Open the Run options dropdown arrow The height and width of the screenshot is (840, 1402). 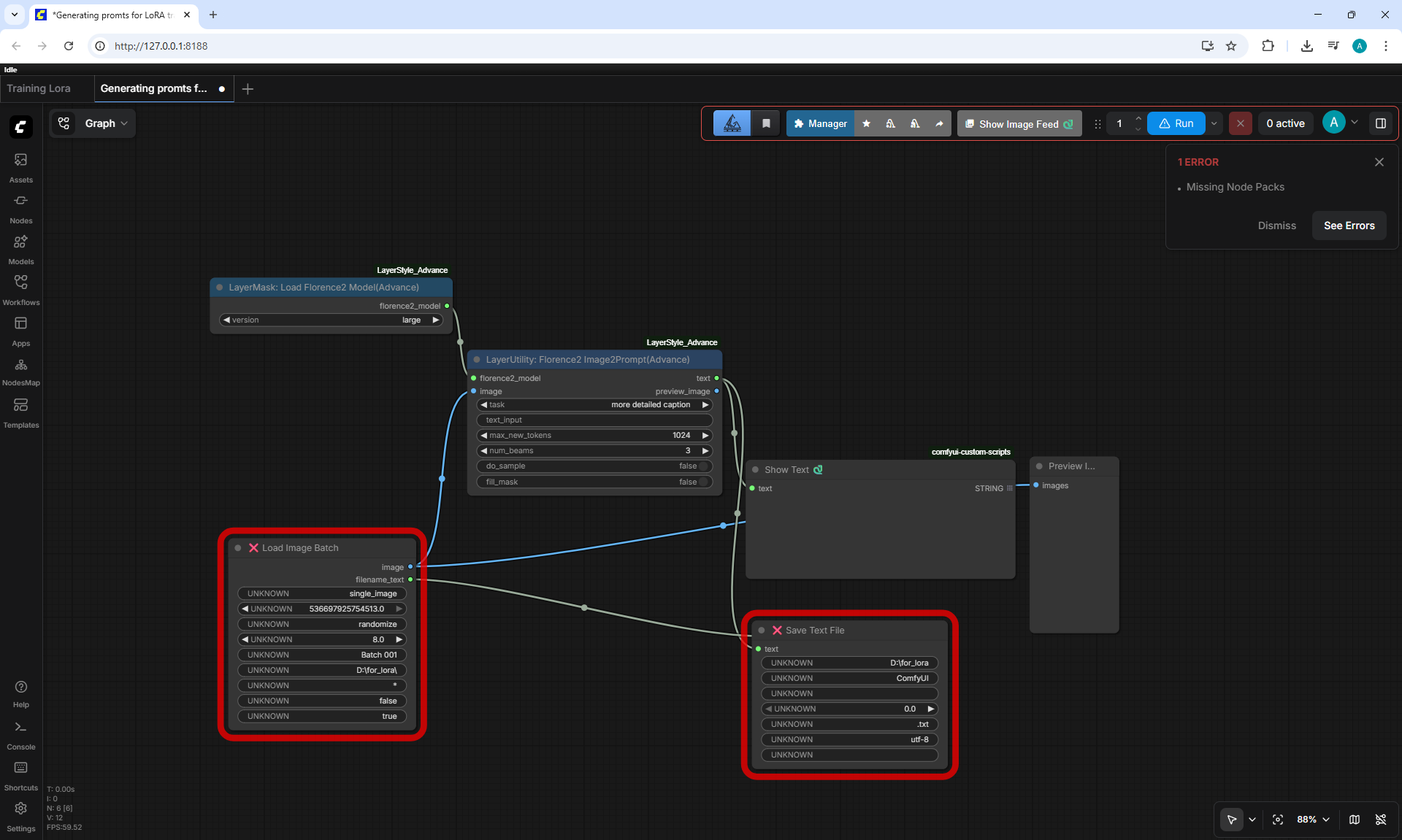(x=1214, y=123)
